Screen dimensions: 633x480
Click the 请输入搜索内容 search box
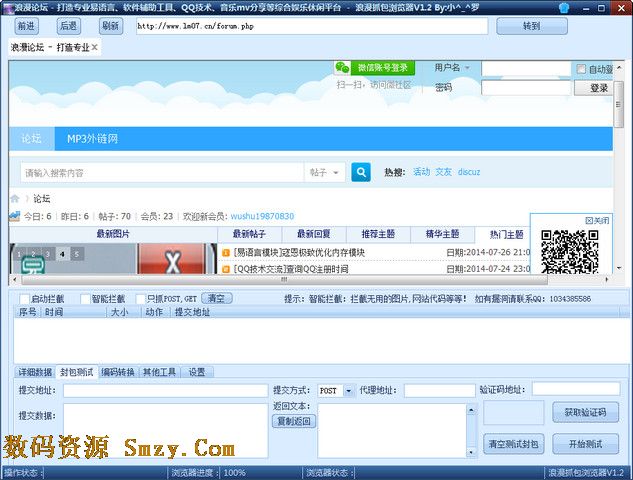tap(161, 173)
